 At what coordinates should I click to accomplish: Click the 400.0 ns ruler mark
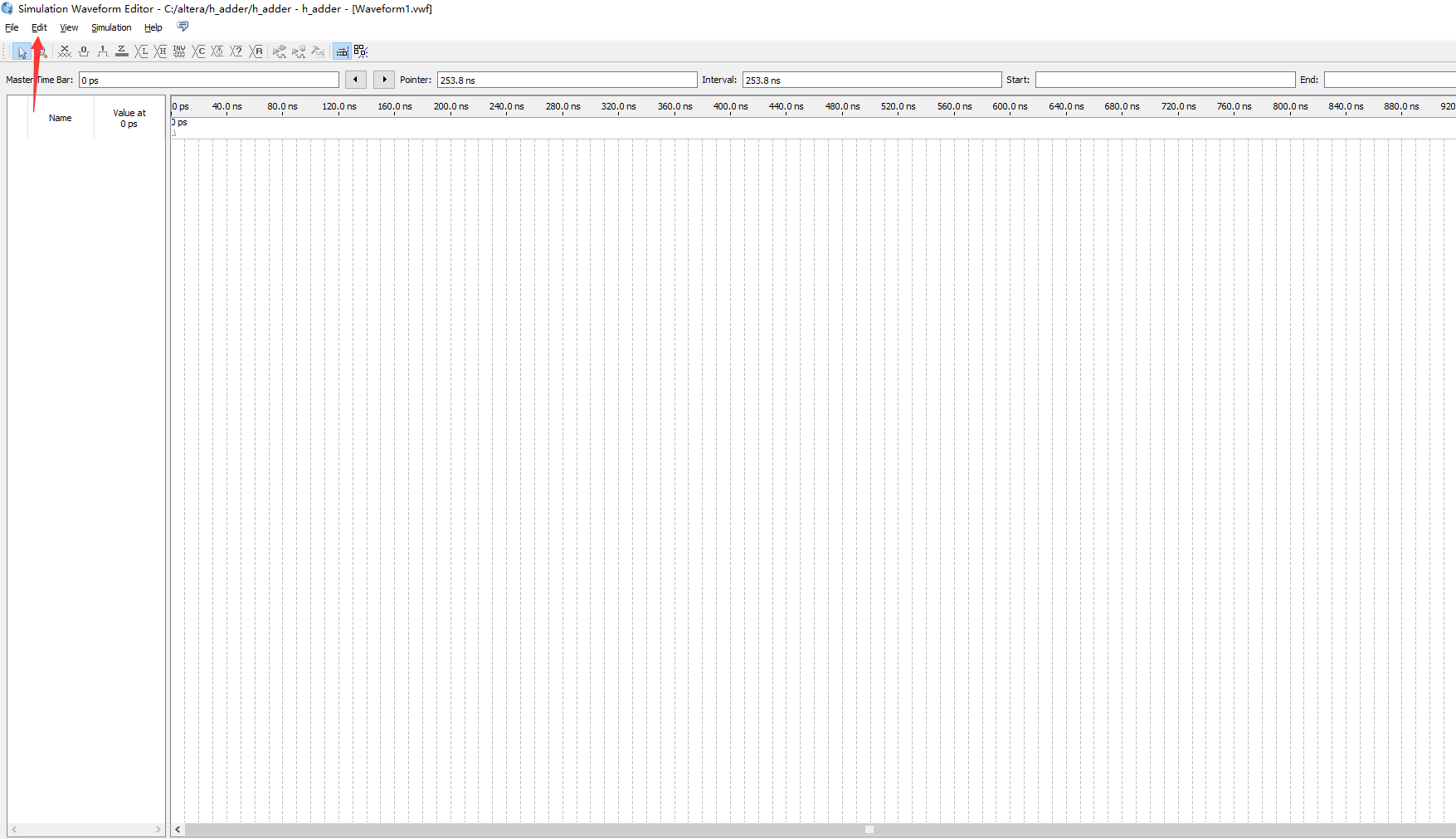[731, 106]
